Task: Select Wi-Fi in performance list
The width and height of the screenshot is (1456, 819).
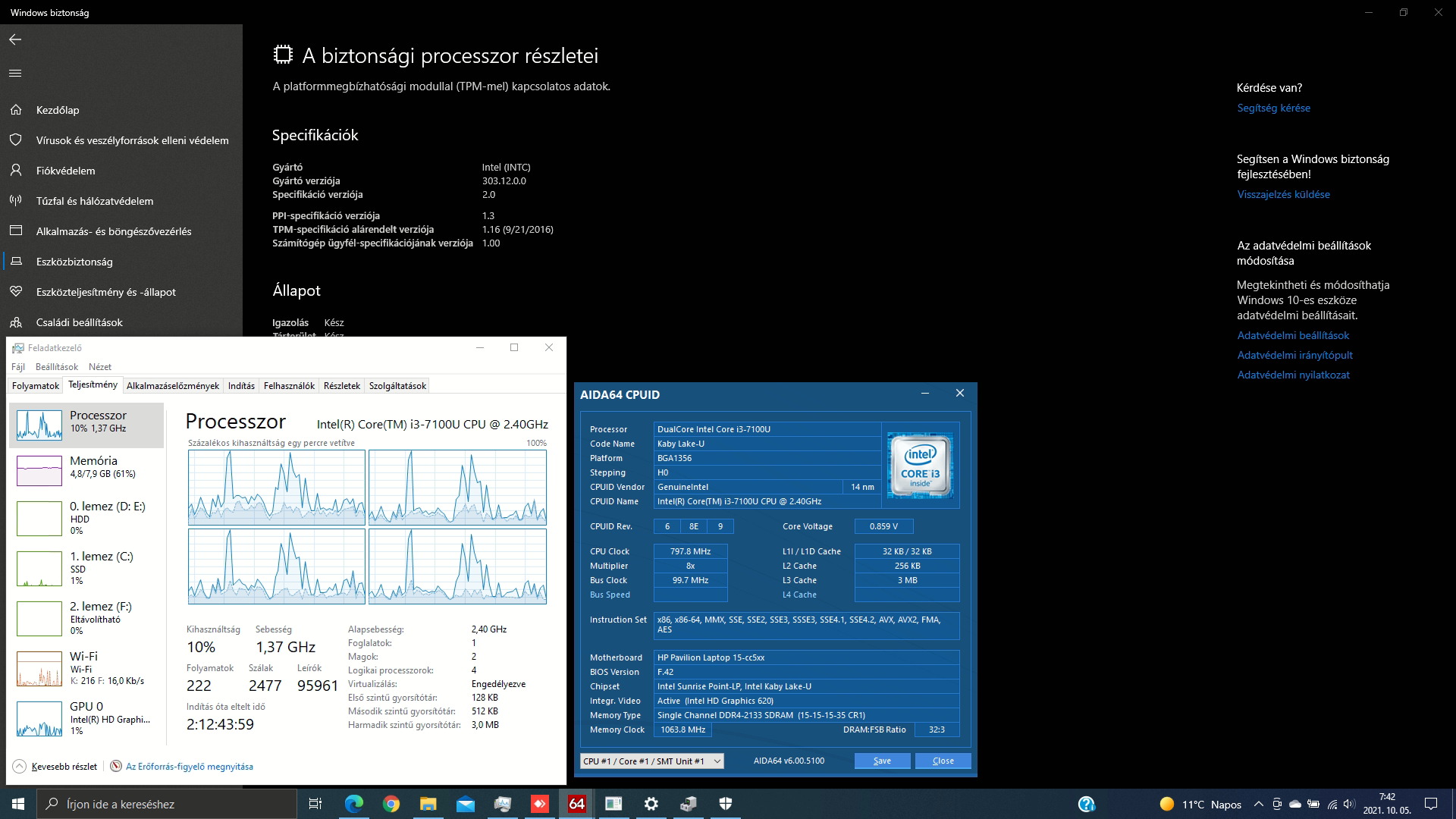Action: click(86, 668)
